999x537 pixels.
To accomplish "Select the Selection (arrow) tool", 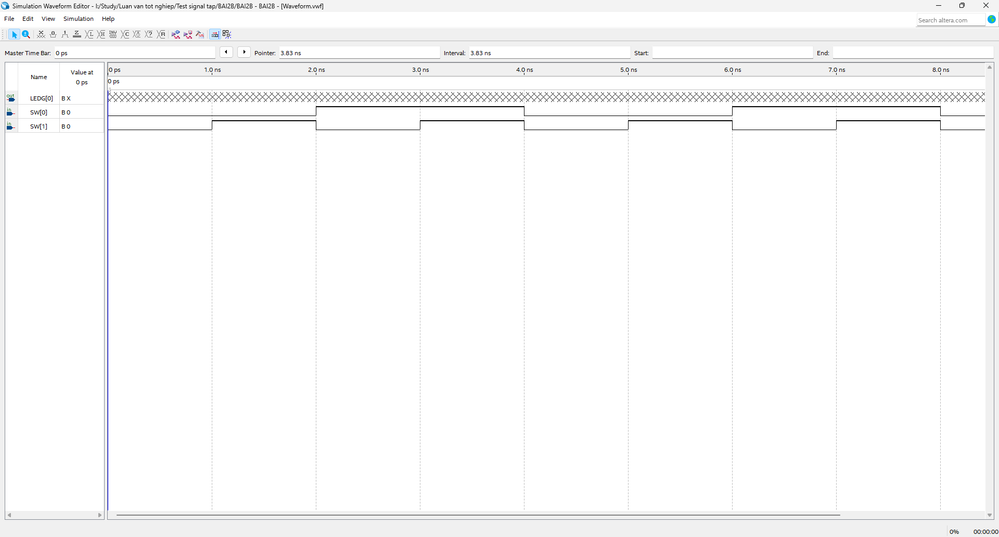I will (14, 34).
